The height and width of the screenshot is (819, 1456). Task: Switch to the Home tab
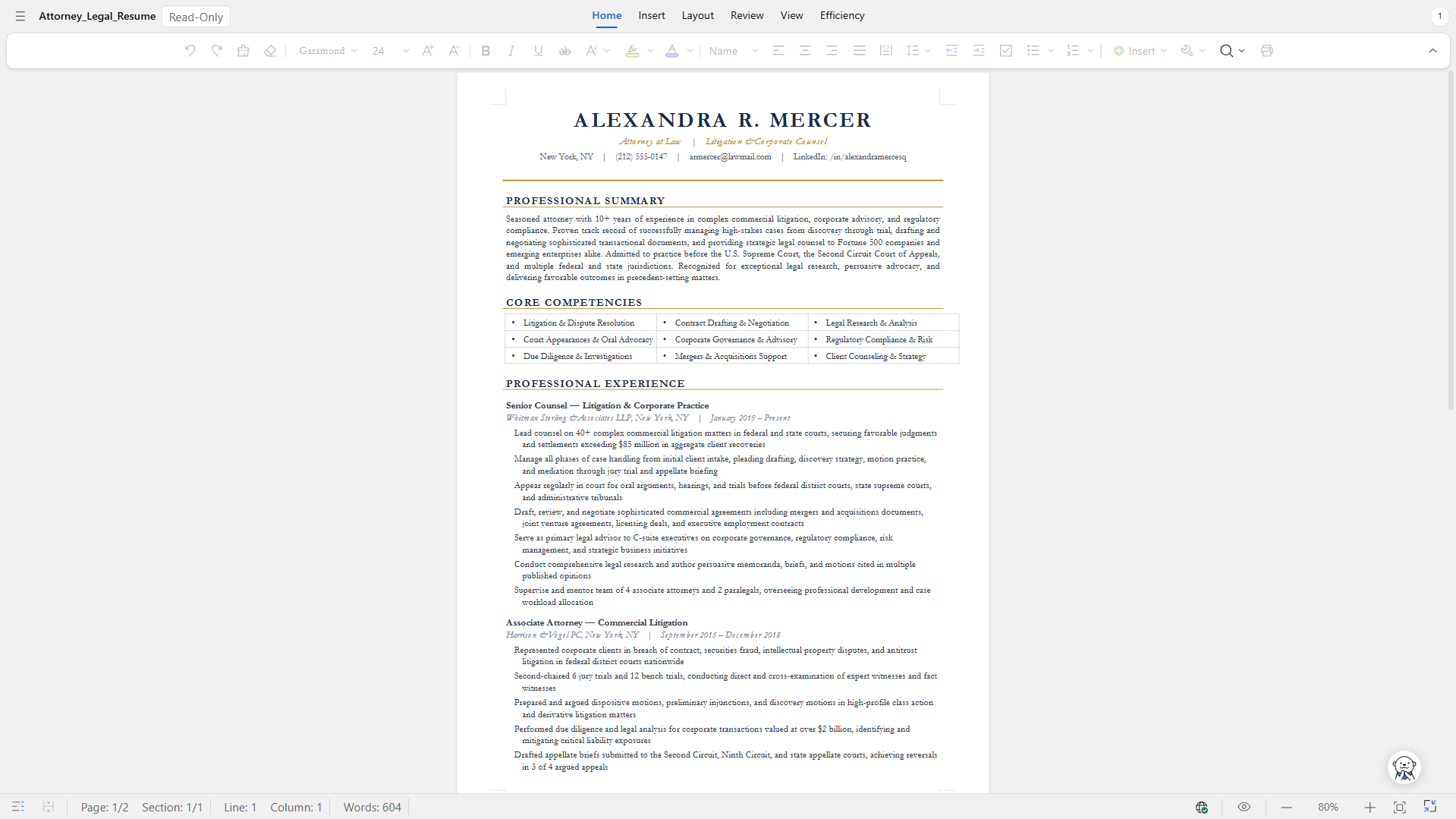(x=606, y=16)
